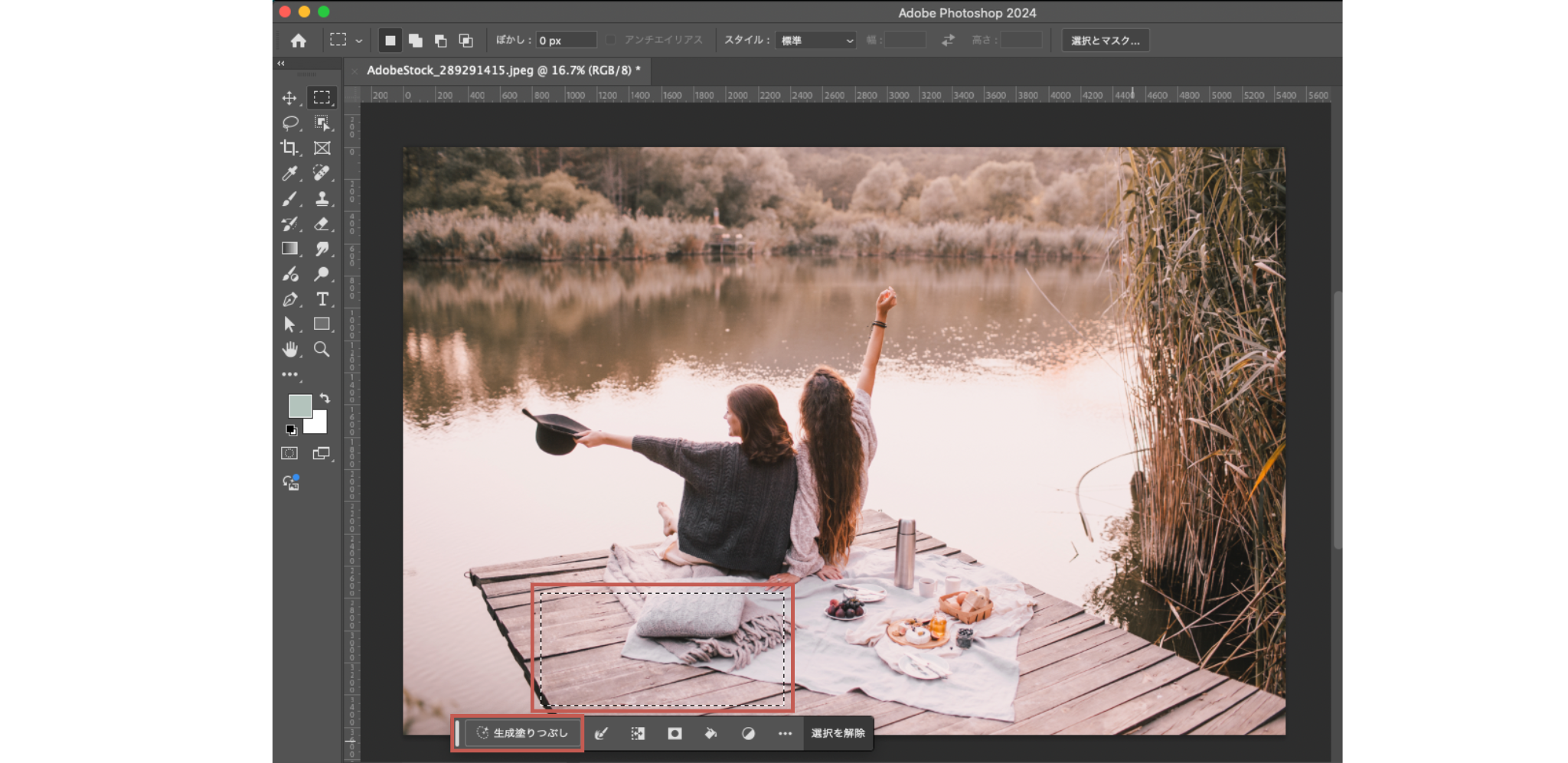This screenshot has height=763, width=1568.
Task: Select the Lasso tool
Action: [289, 122]
